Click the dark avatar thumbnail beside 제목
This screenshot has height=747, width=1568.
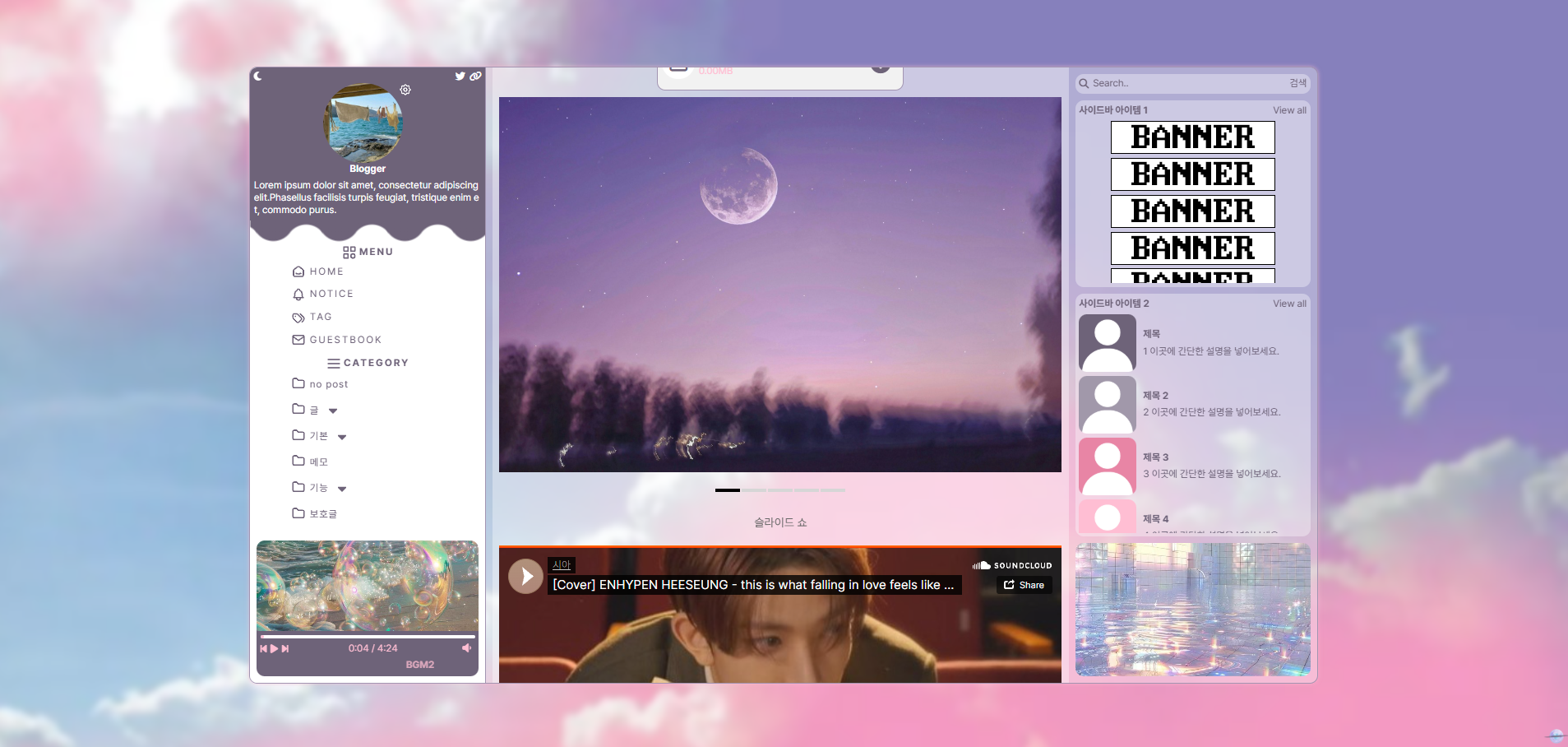[x=1108, y=343]
